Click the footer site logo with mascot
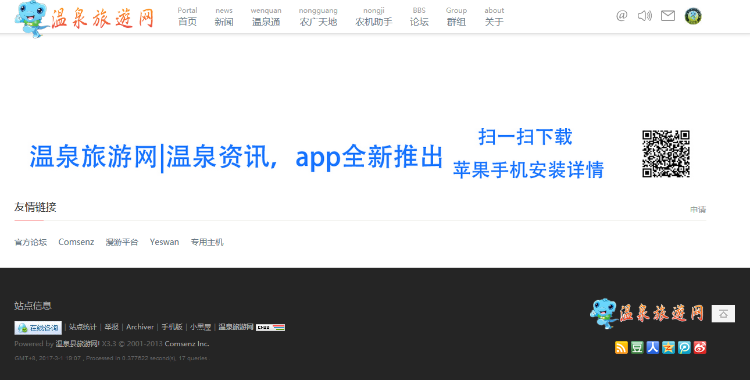The height and width of the screenshot is (380, 750). (x=647, y=313)
